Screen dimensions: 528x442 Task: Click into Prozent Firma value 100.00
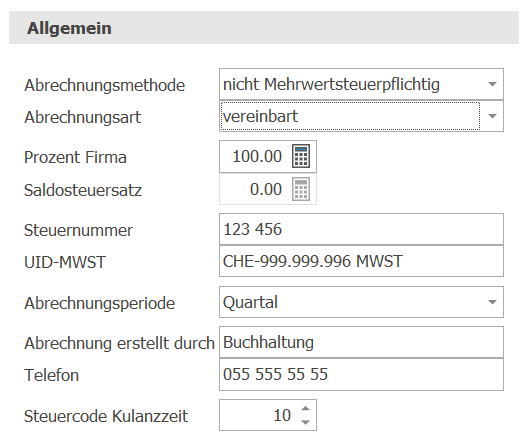point(257,157)
